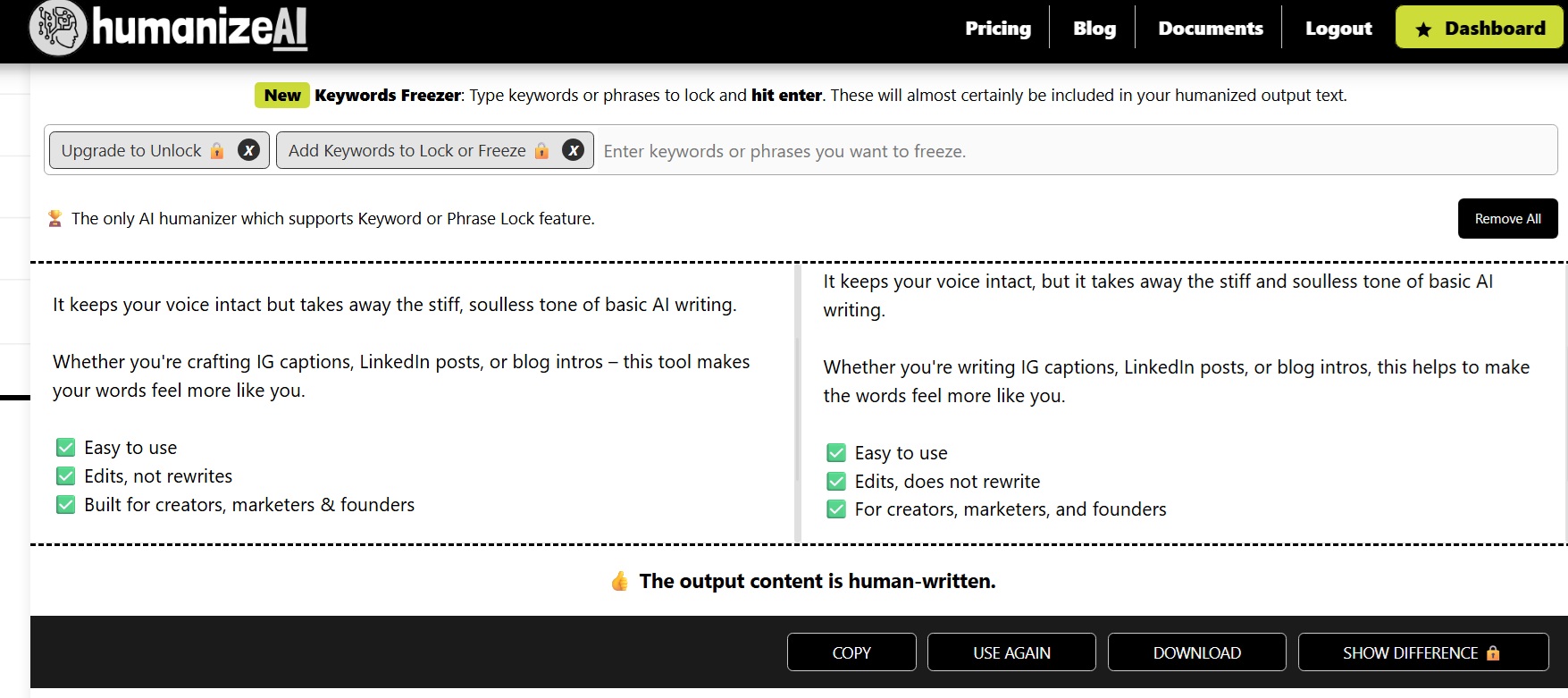Click the humanizeAI brain logo icon
This screenshot has width=1568, height=698.
58,29
